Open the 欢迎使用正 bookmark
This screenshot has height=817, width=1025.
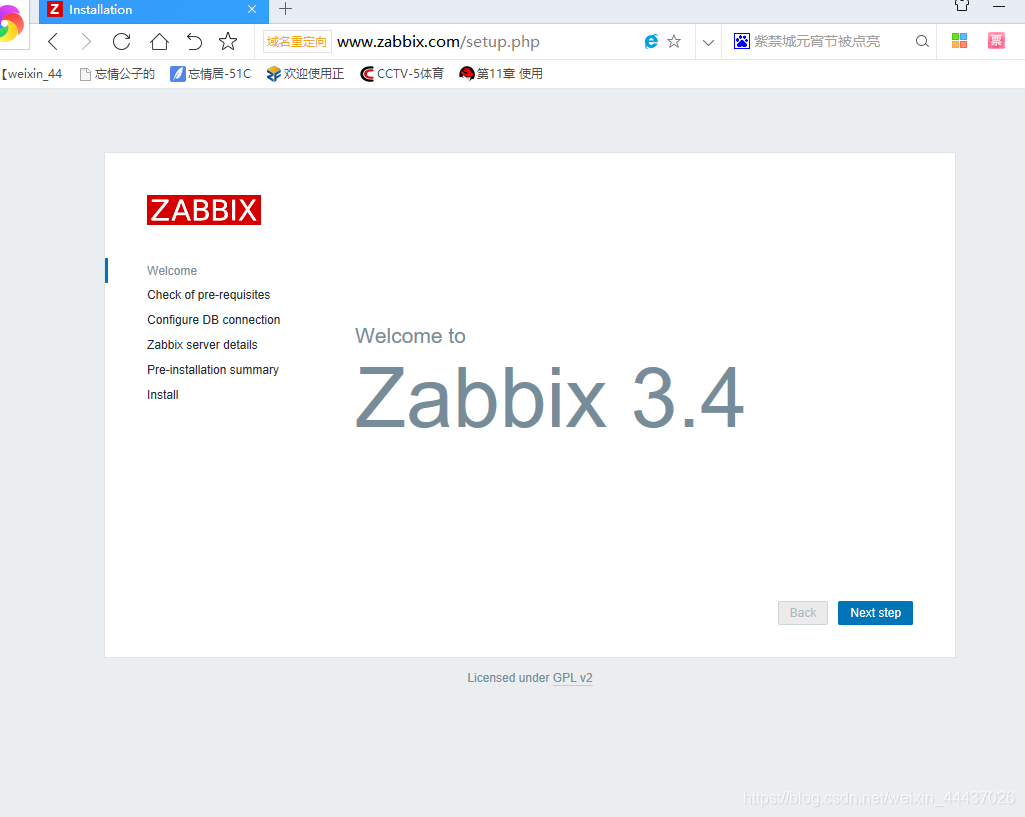305,74
